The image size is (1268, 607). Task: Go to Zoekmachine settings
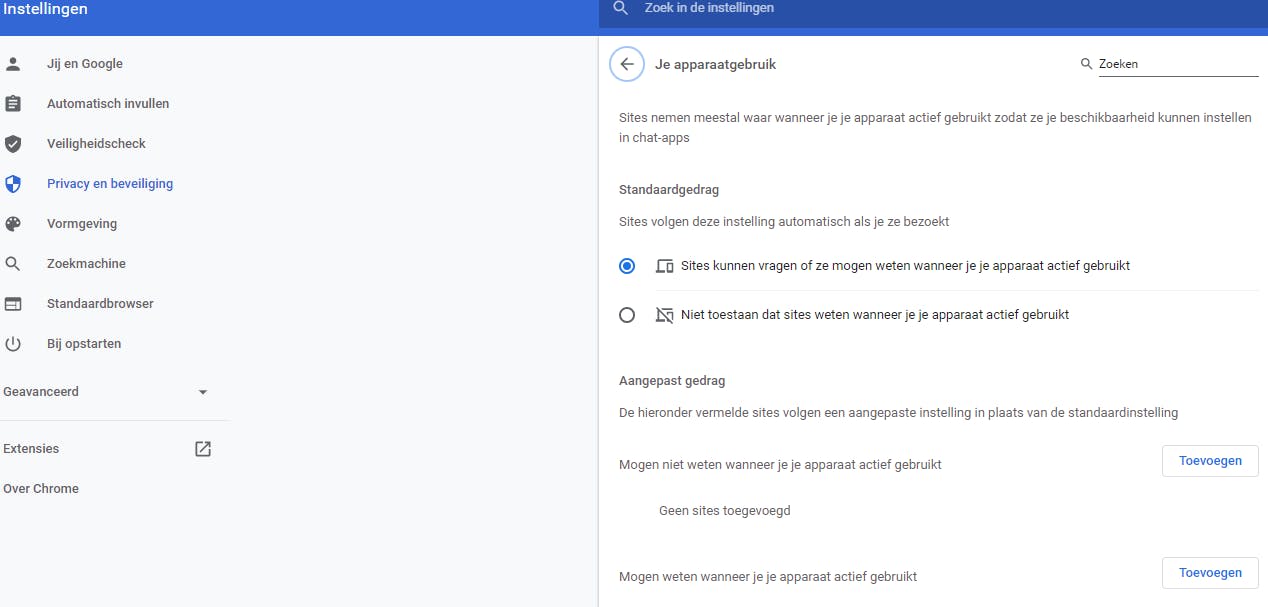coord(86,264)
